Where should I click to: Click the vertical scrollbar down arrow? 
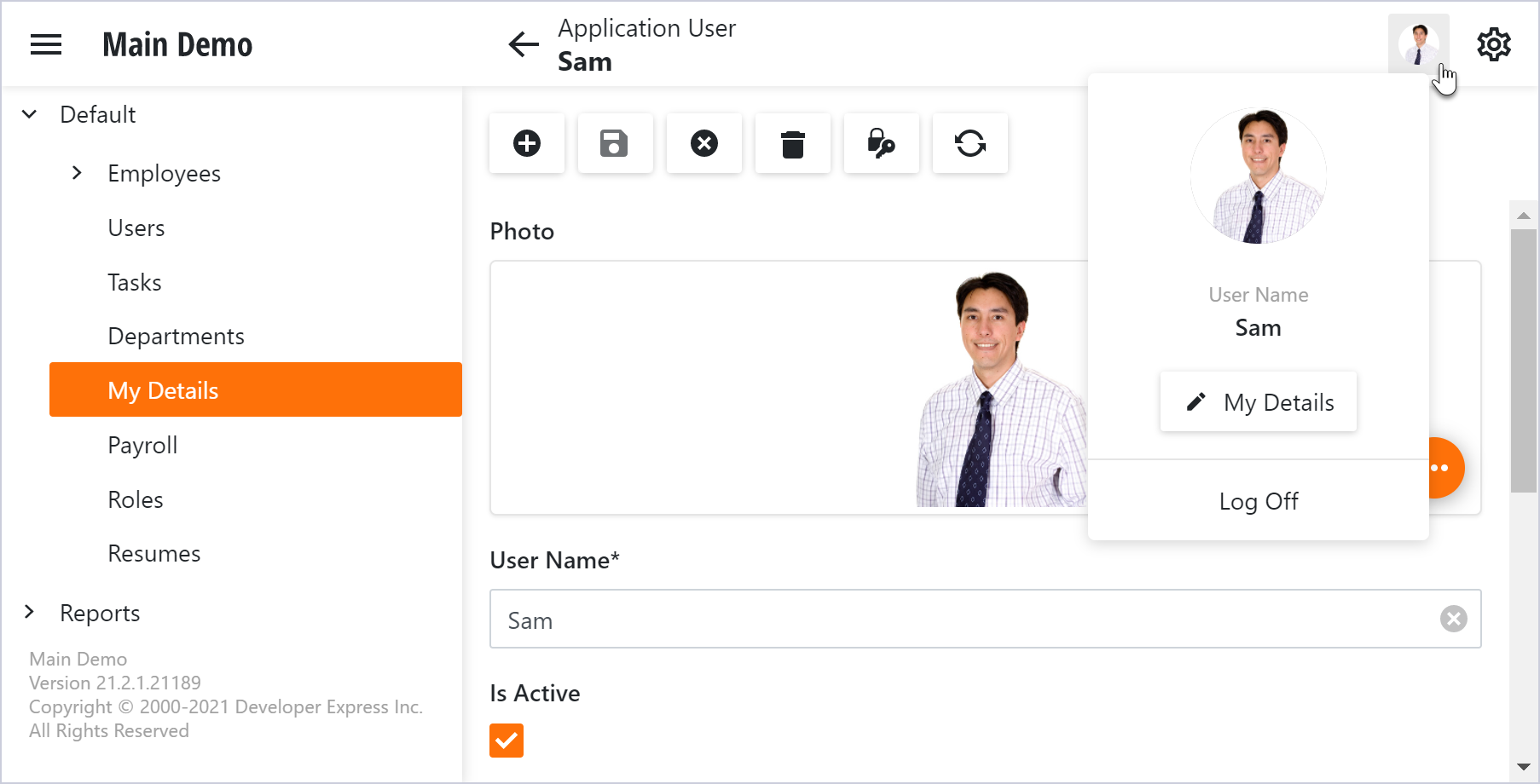[1523, 767]
